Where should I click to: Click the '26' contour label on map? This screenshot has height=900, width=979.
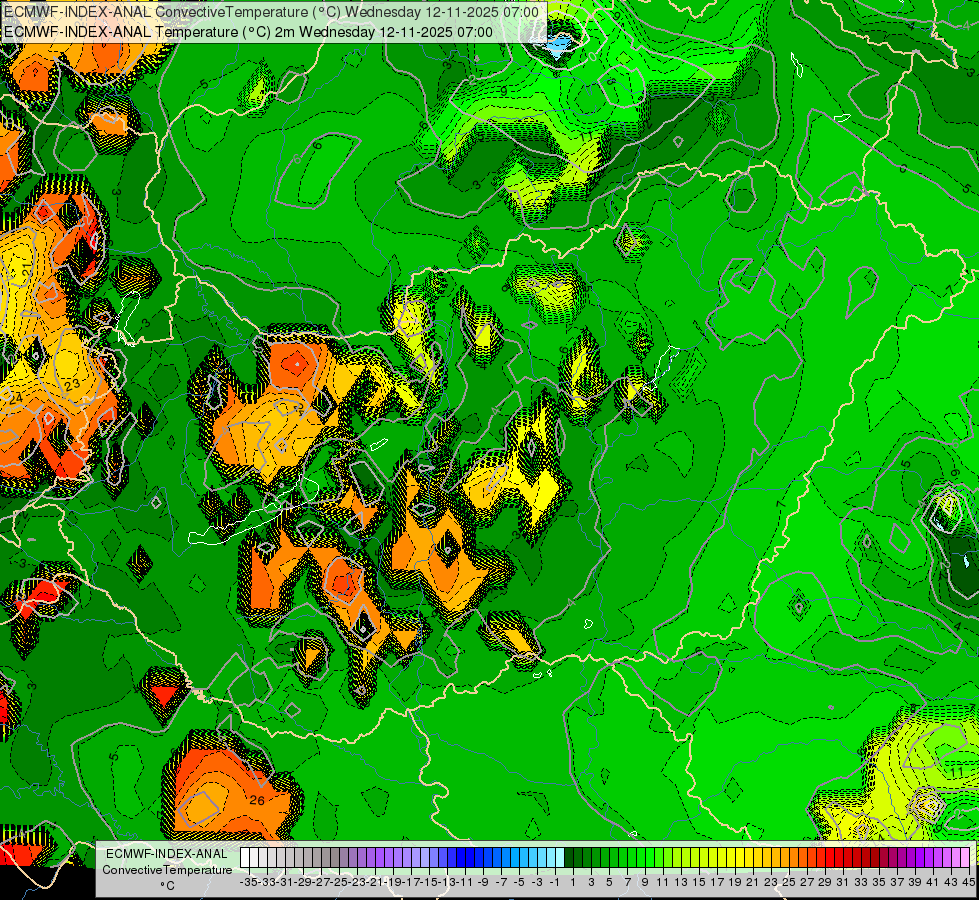pos(257,800)
